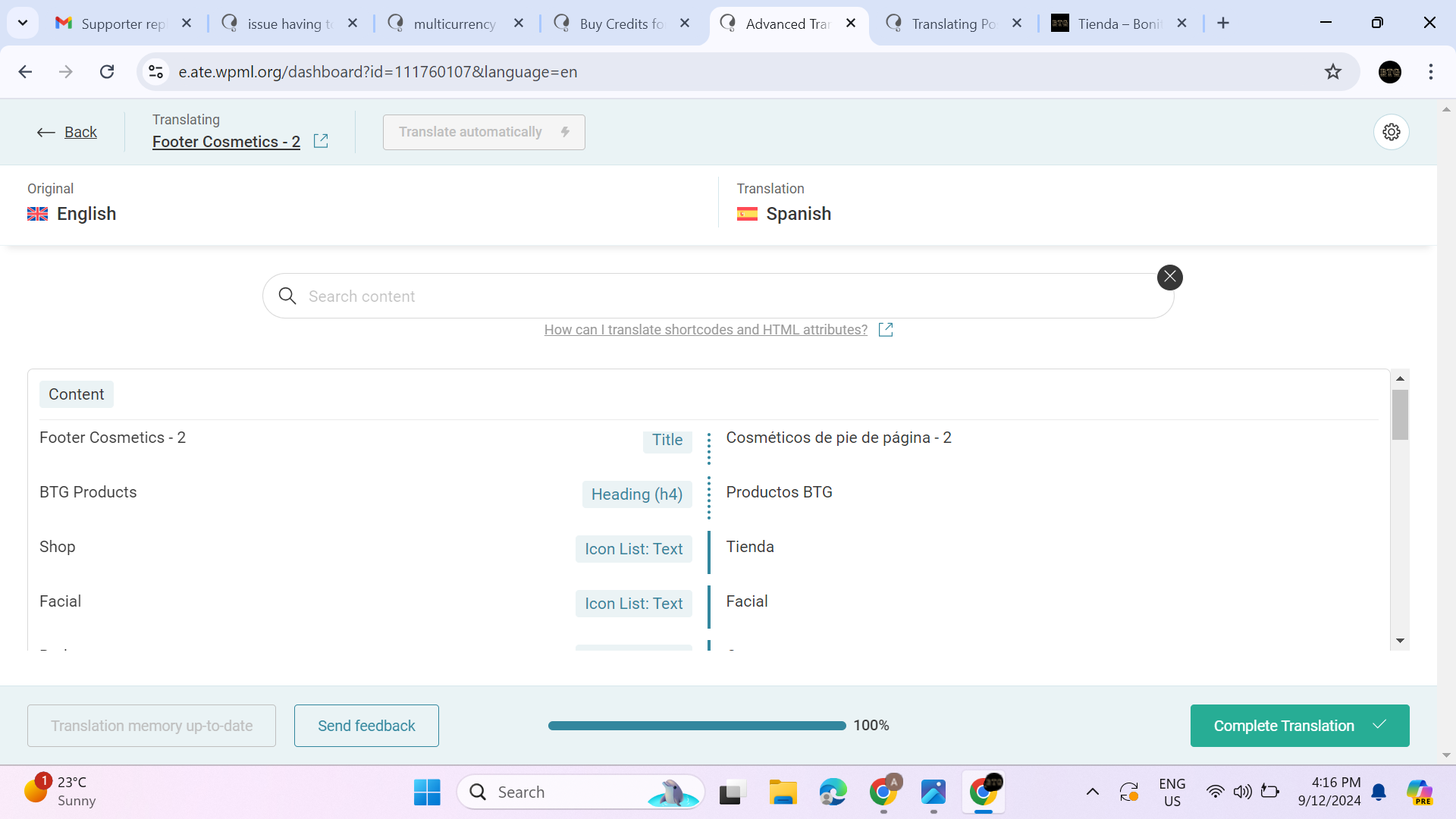Expand the tab search dropdown
Image resolution: width=1456 pixels, height=819 pixels.
click(x=23, y=23)
